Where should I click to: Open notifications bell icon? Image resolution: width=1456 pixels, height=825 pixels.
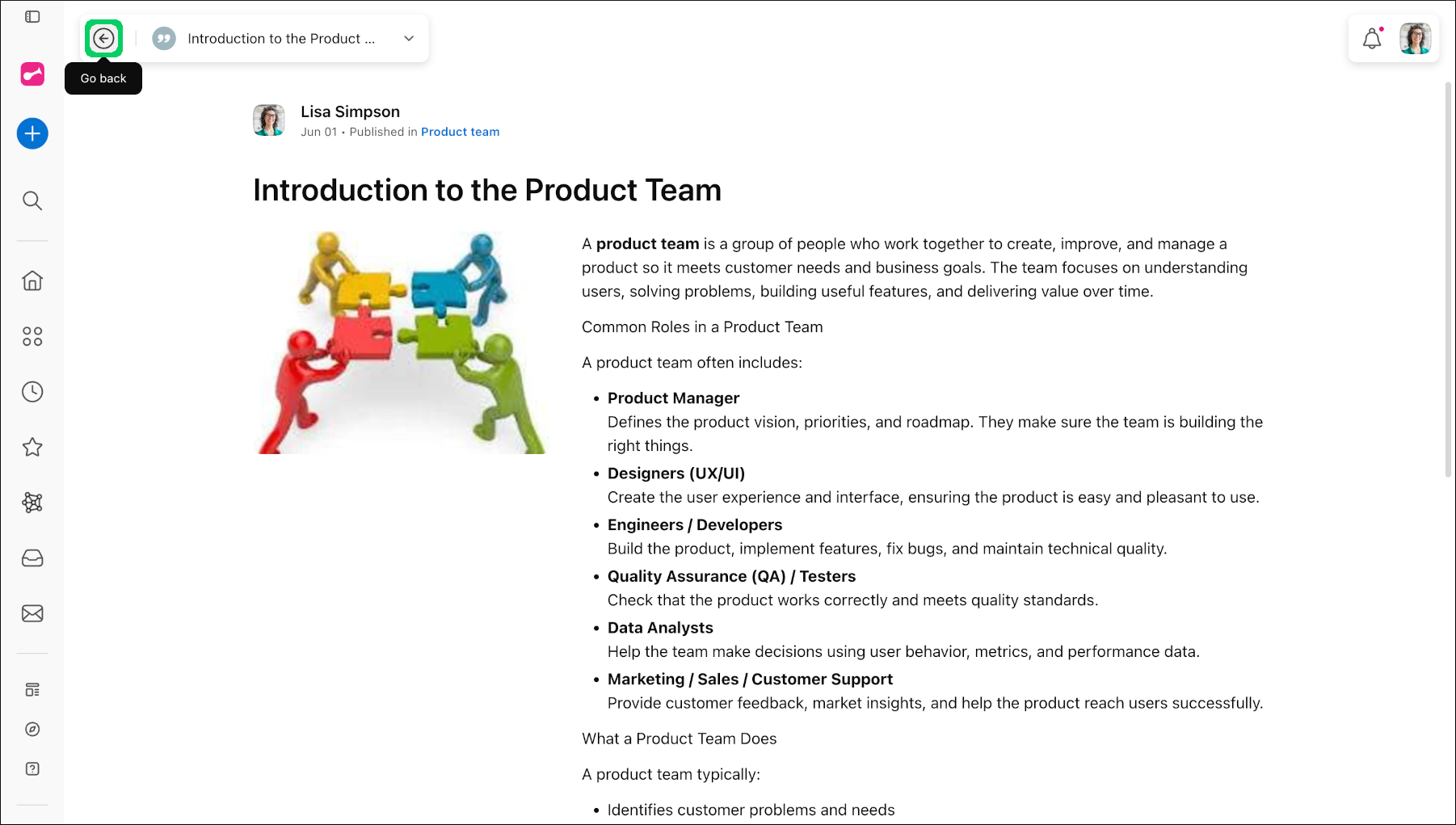[1372, 38]
